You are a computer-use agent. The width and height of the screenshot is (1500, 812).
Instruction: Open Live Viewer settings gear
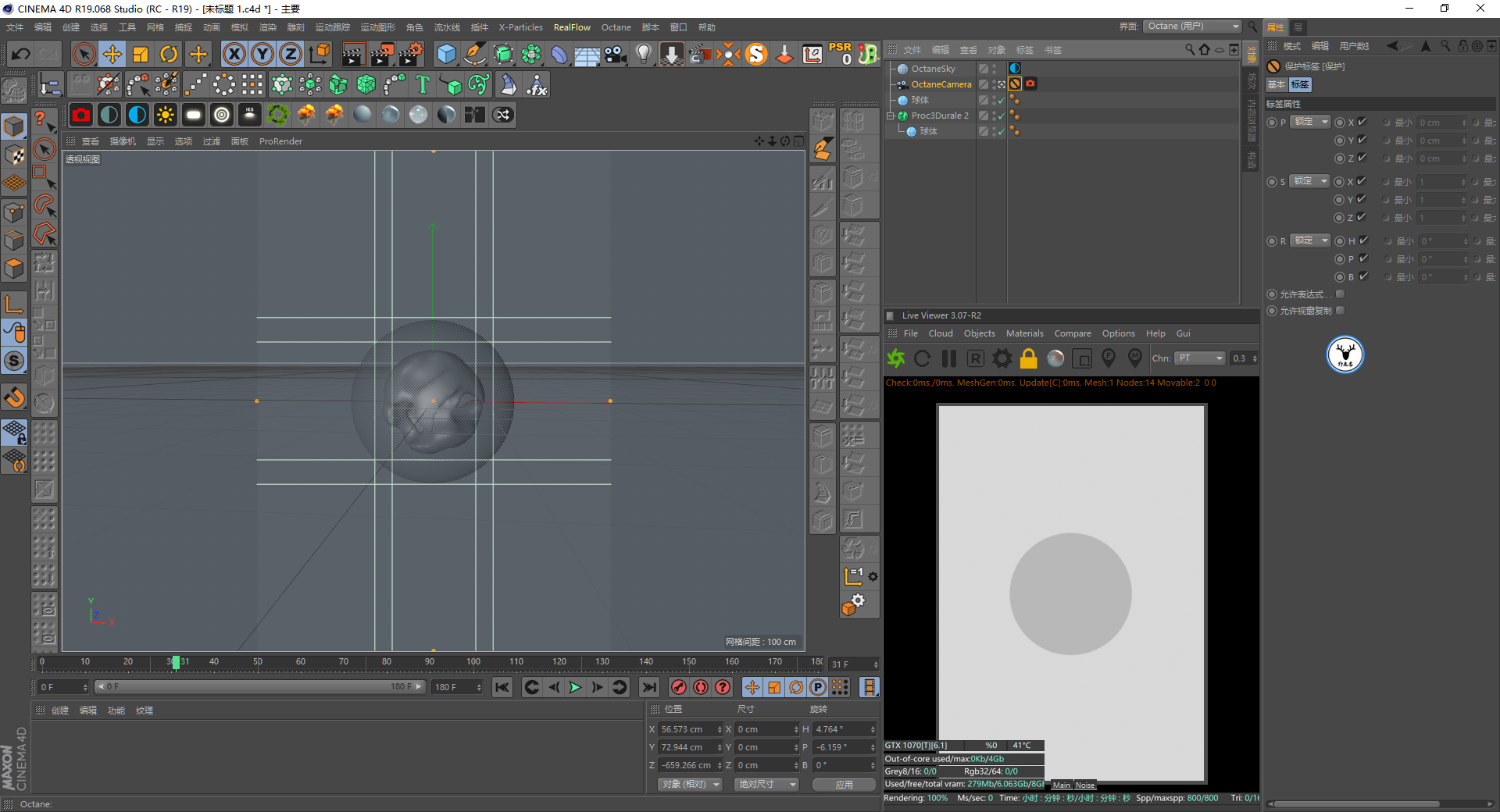pos(1002,358)
